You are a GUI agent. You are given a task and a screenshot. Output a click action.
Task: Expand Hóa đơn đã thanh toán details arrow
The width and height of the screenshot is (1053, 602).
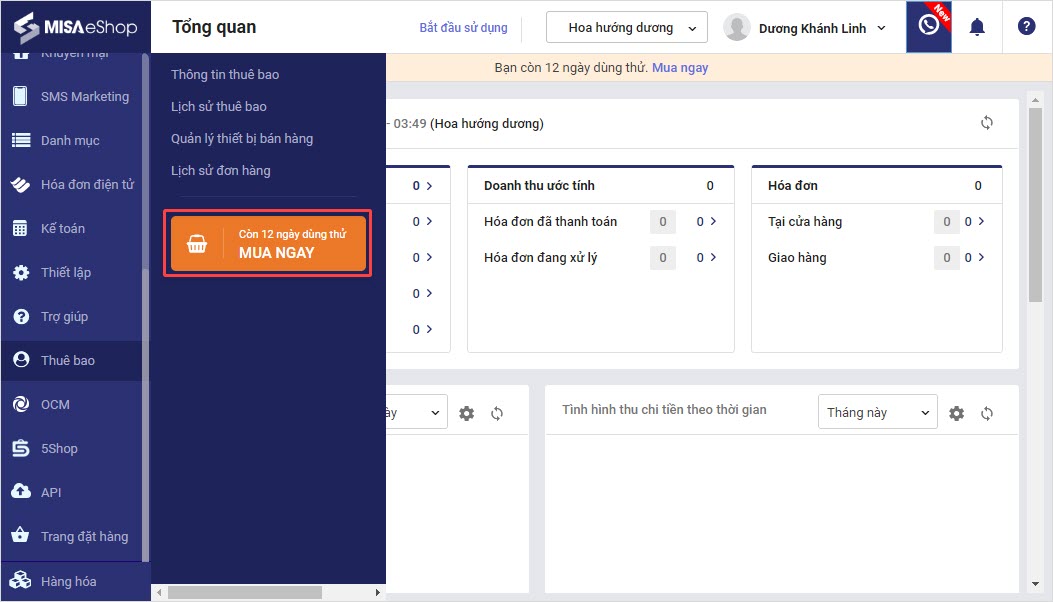tap(713, 221)
